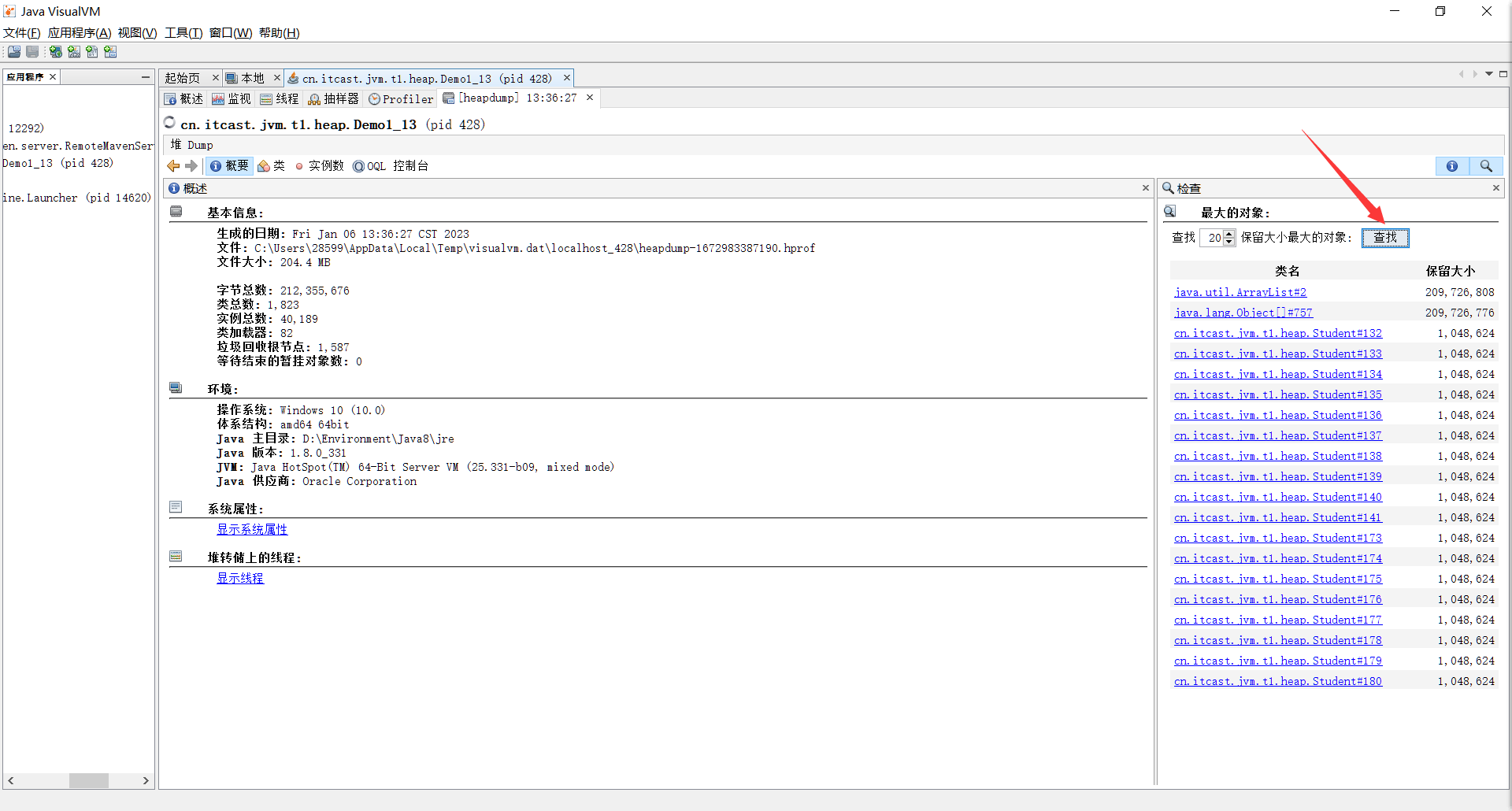
Task: Toggle the info panel button with blue i icon
Action: [x=1452, y=166]
